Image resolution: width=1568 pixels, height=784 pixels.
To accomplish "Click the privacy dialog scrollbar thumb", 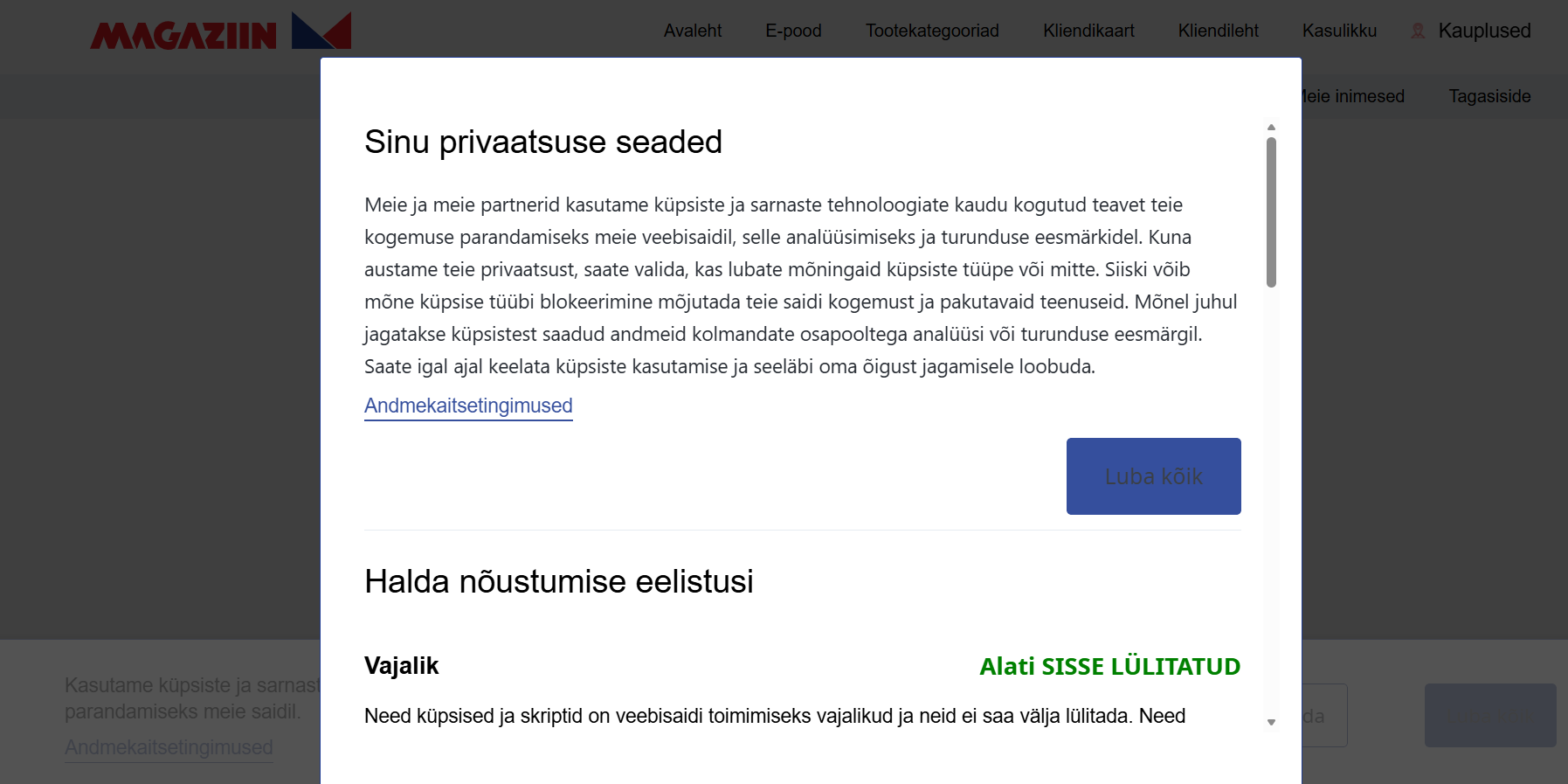I will coord(1271,212).
